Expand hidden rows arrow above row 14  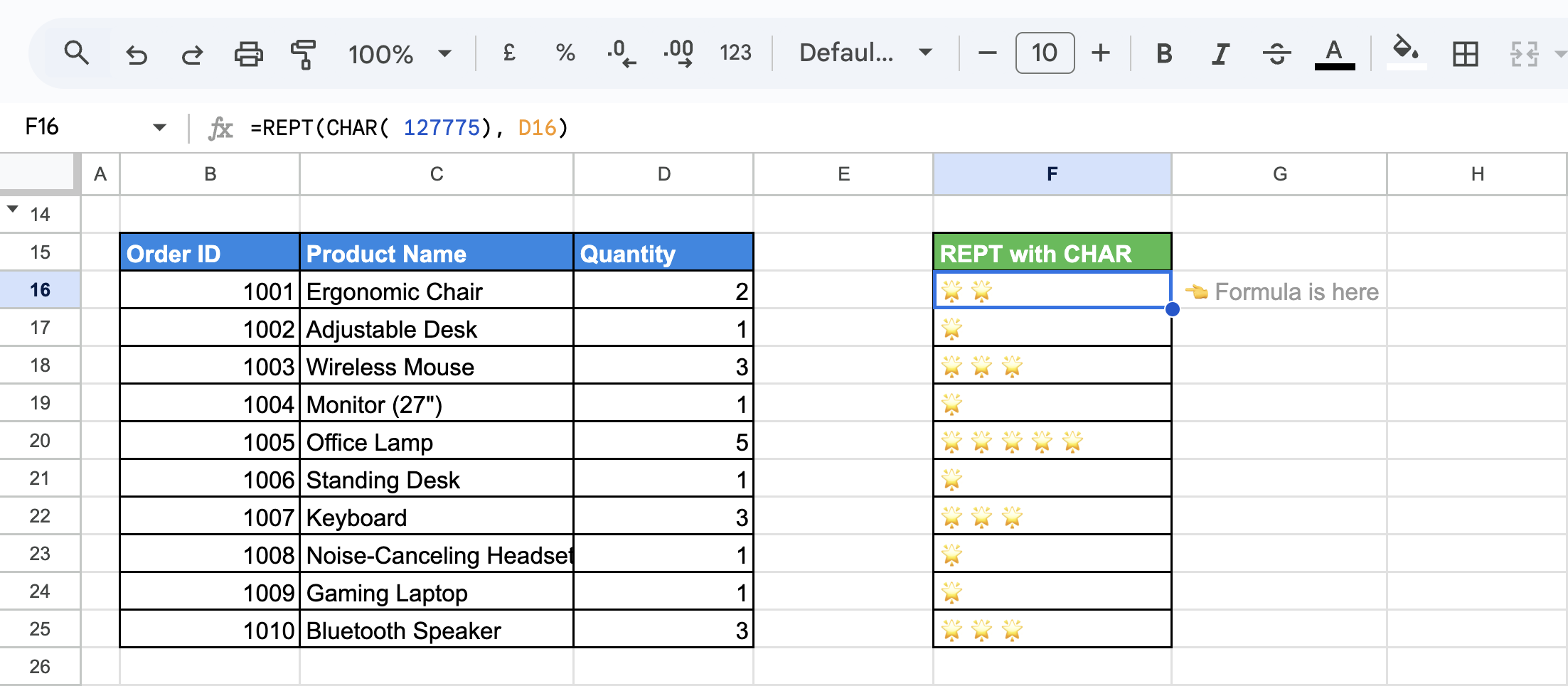(x=13, y=208)
